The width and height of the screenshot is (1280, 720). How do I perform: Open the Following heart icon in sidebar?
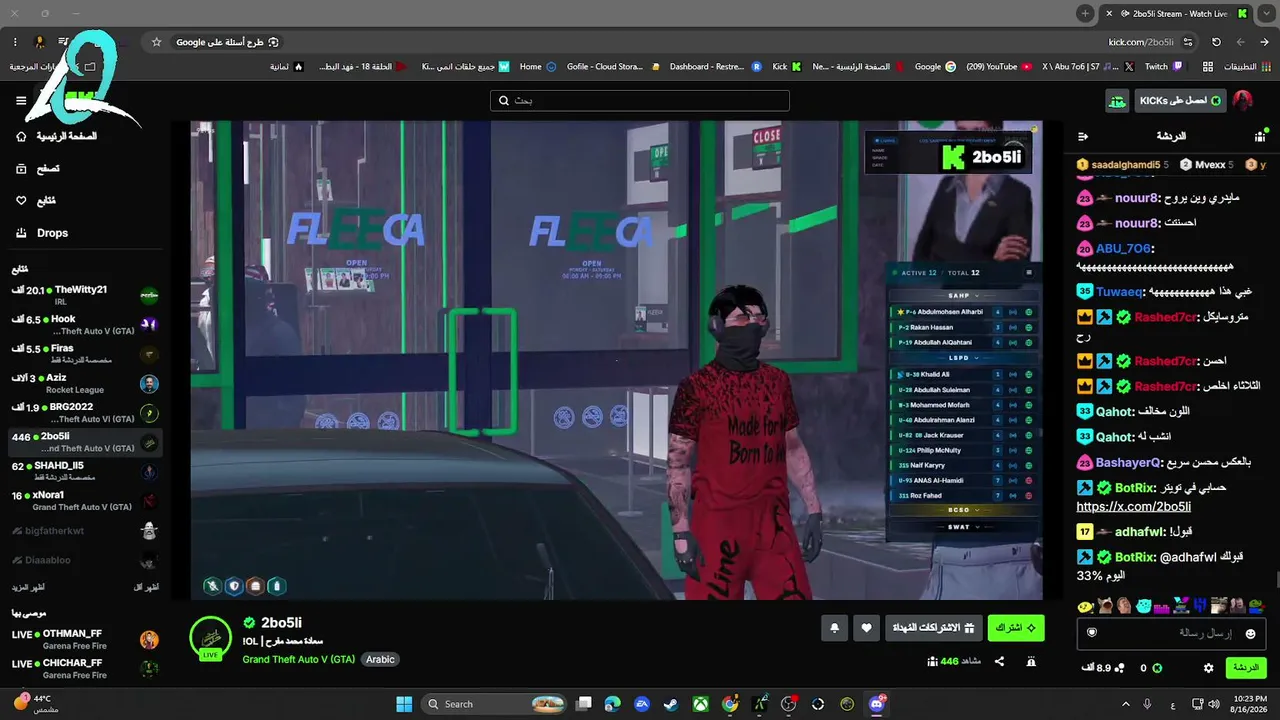21,201
